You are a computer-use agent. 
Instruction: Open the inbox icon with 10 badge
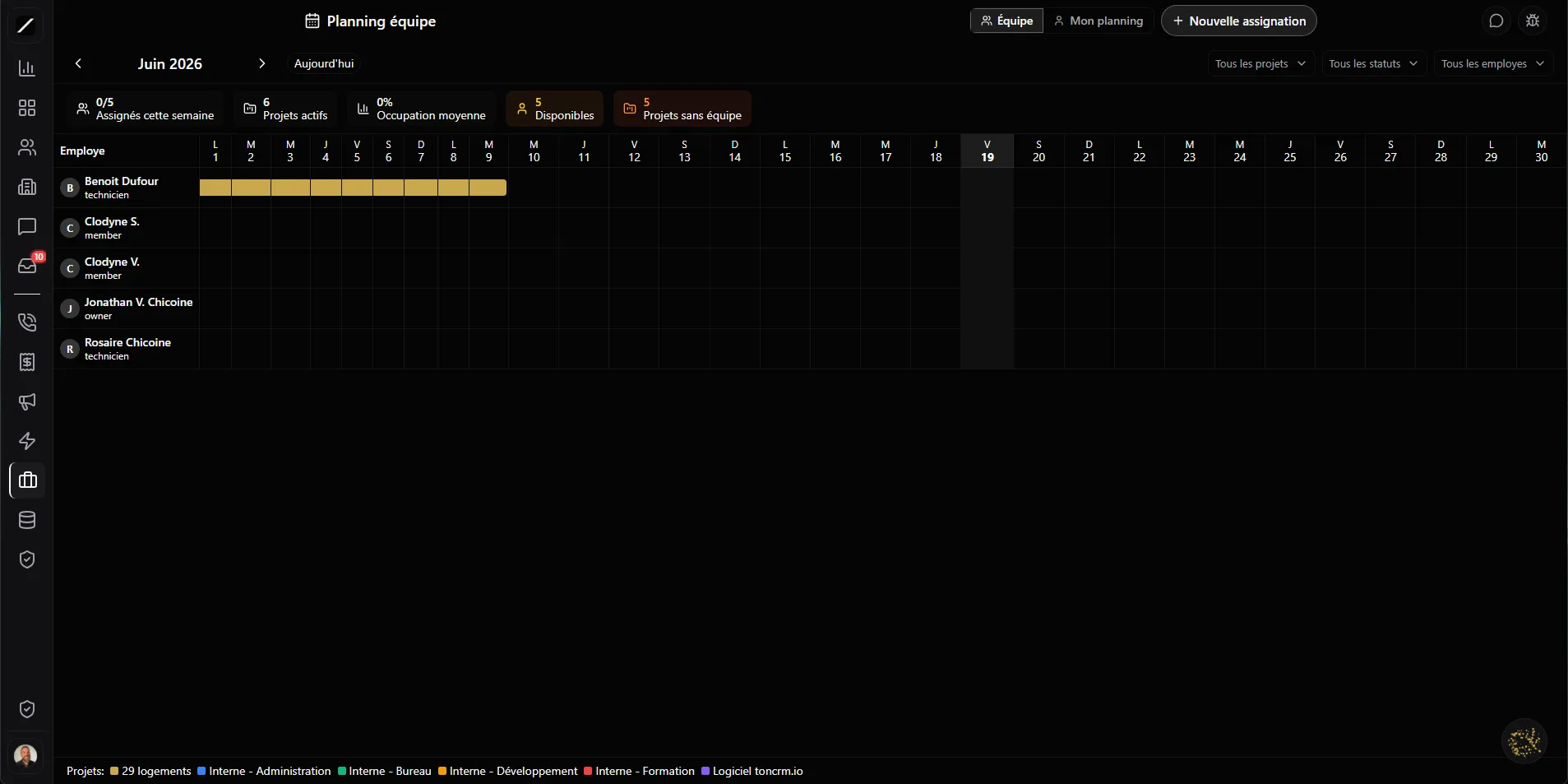click(27, 266)
